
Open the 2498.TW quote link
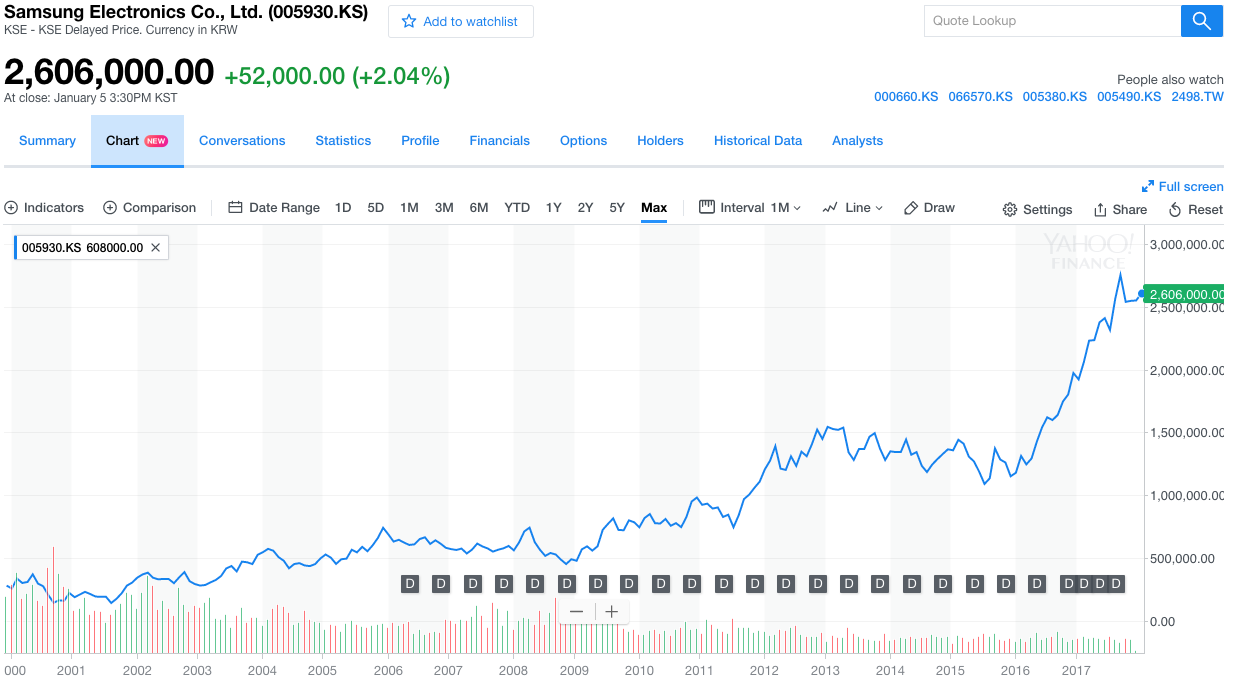pos(1197,97)
